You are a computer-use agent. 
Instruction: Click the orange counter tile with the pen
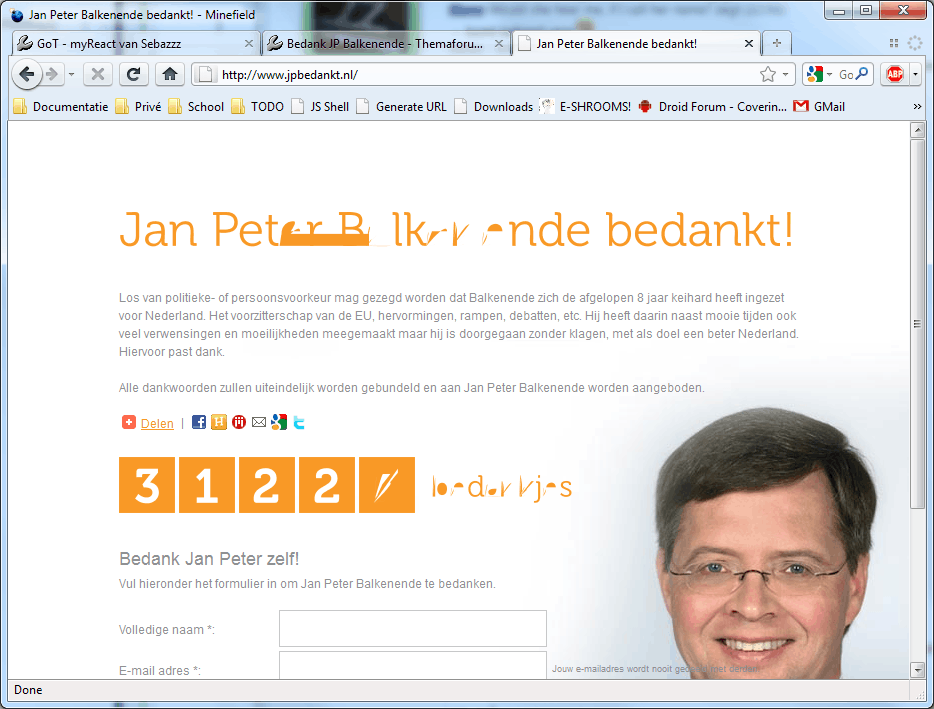pos(387,485)
